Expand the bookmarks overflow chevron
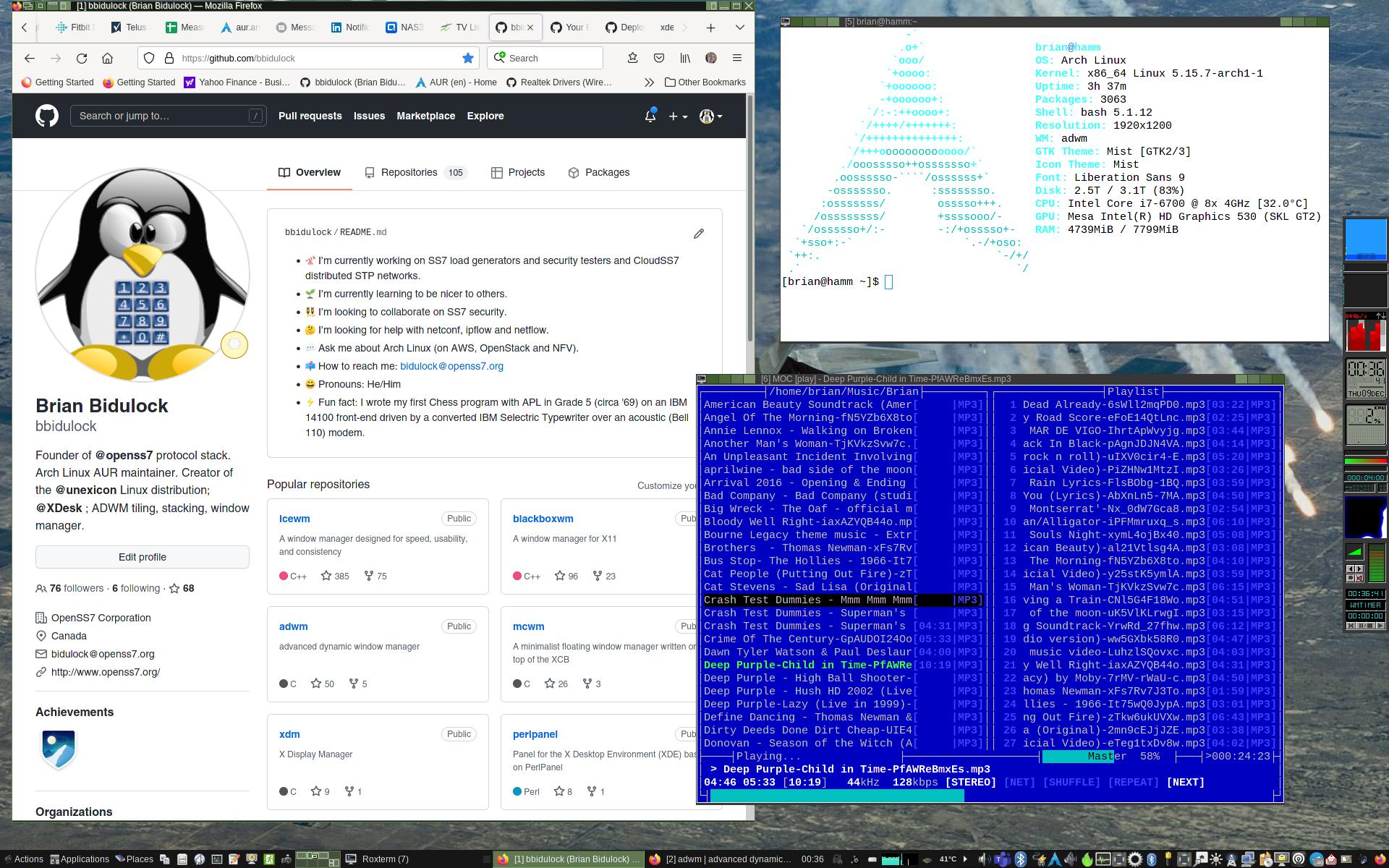 [649, 82]
